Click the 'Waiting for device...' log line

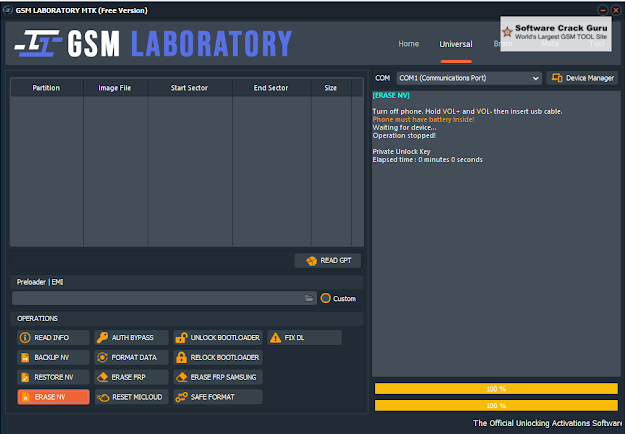click(x=404, y=128)
